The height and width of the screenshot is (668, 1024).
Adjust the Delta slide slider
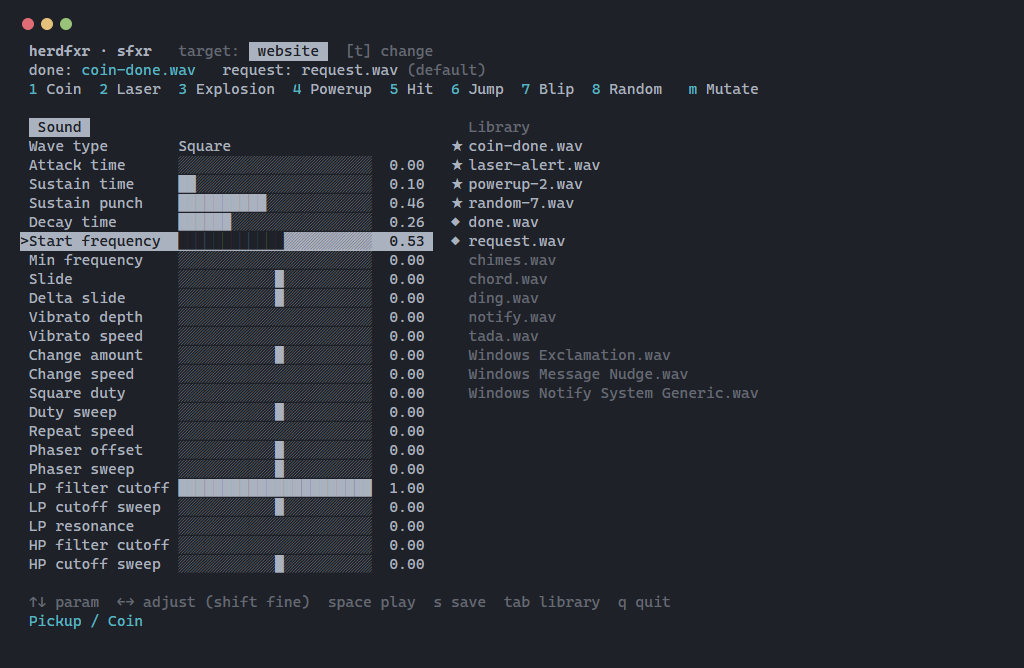tap(275, 298)
